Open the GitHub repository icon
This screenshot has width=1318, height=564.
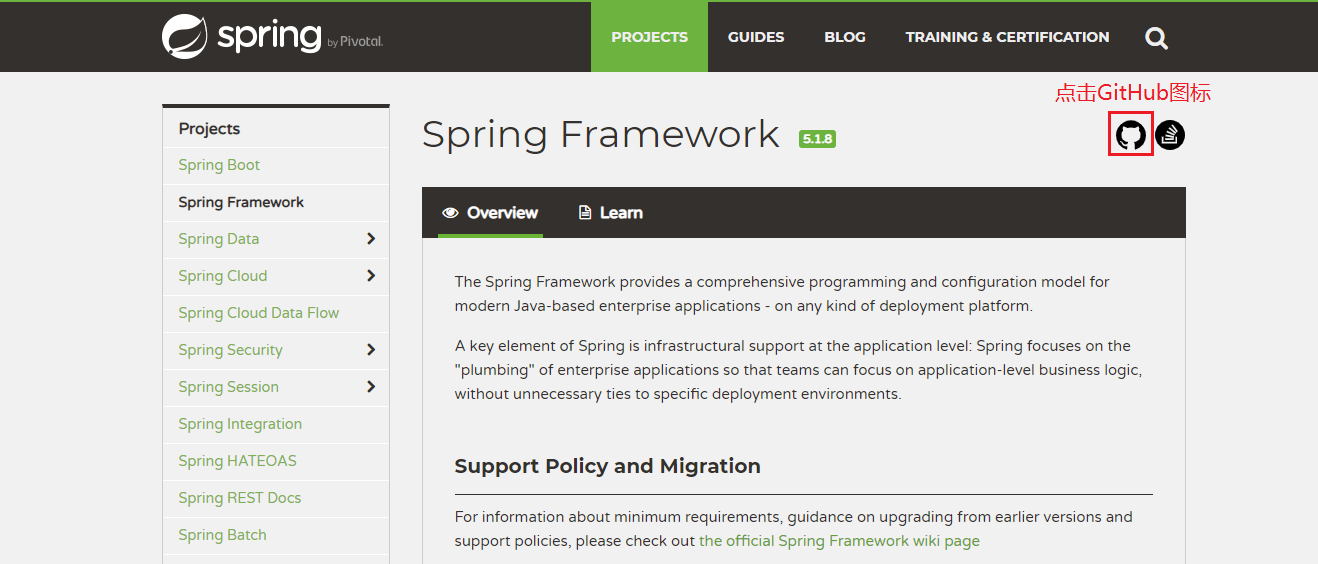[1130, 135]
